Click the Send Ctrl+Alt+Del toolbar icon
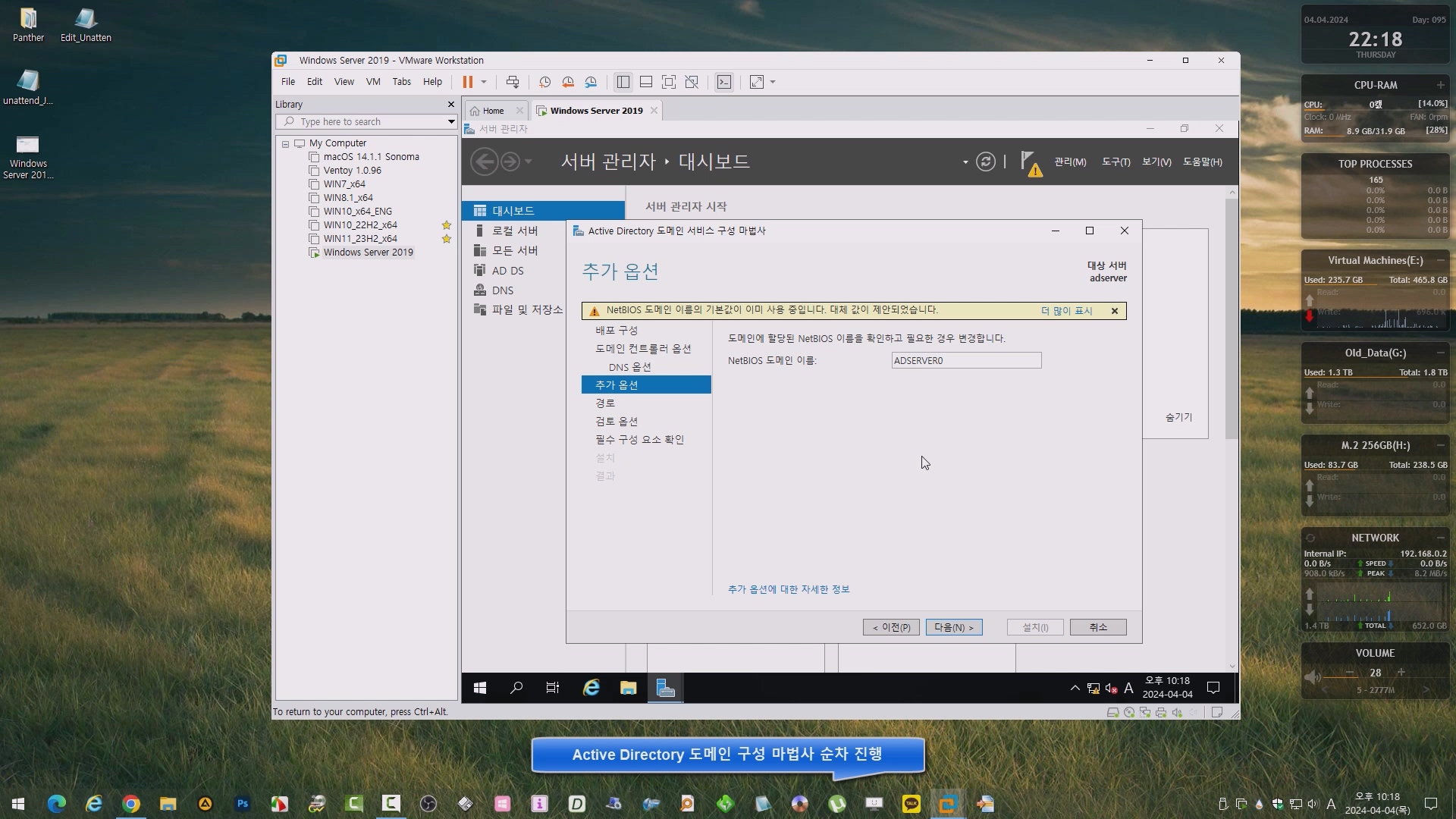 pos(513,82)
